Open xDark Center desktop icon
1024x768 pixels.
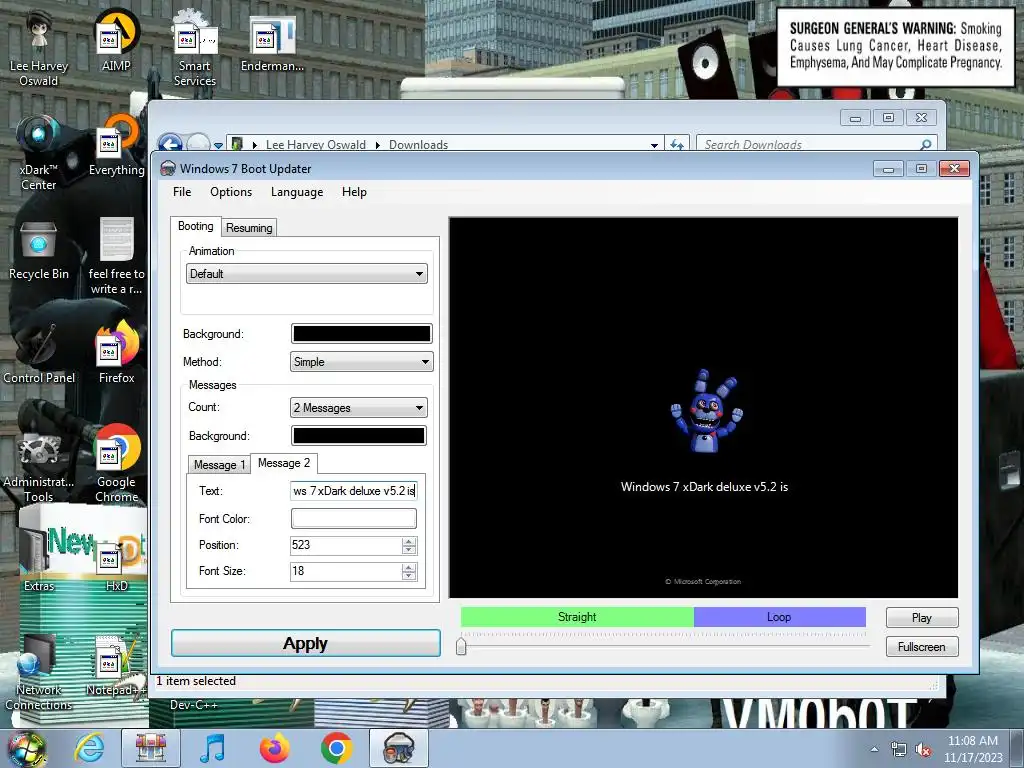[x=39, y=153]
